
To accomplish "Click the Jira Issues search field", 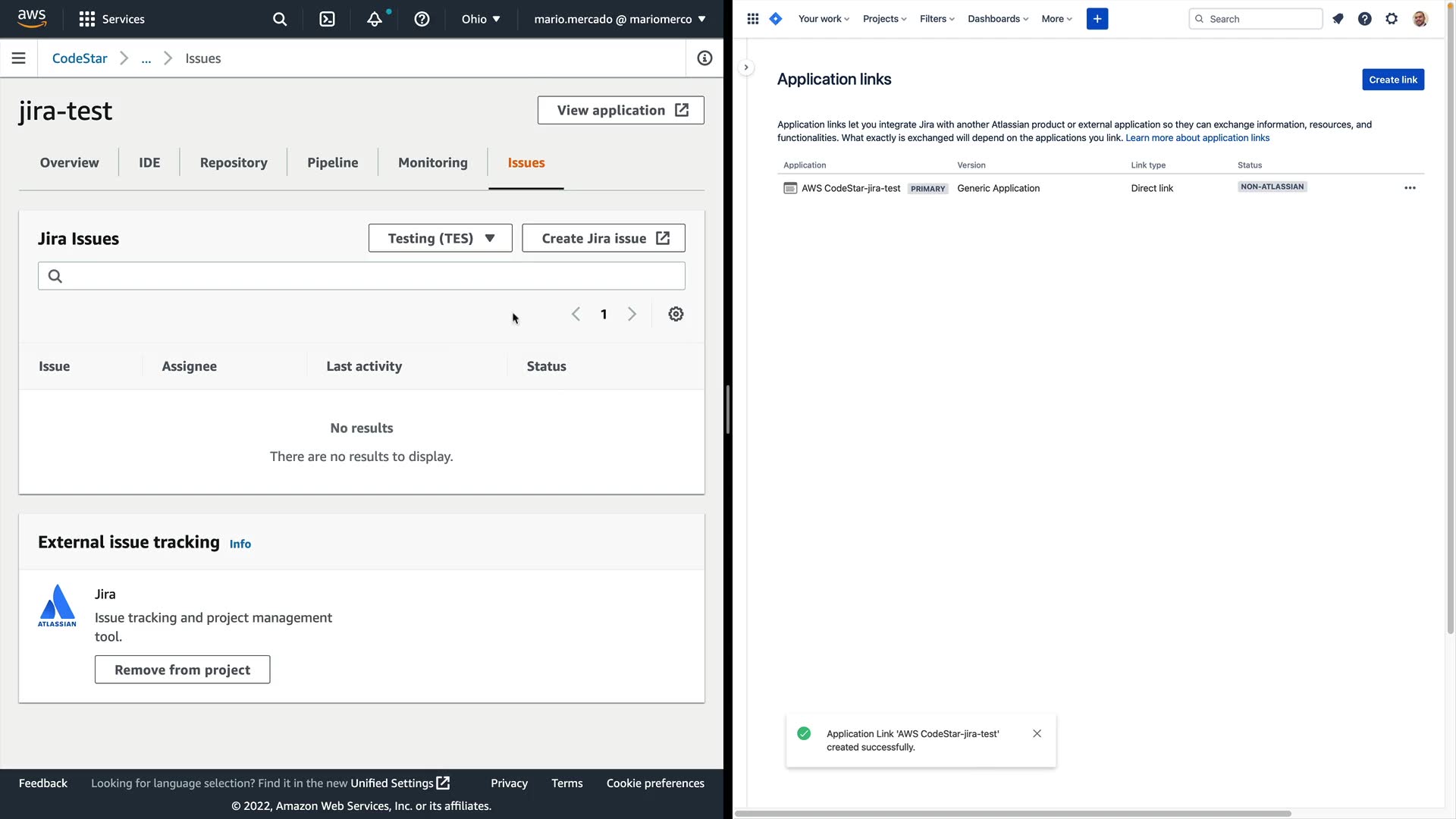I will tap(362, 276).
